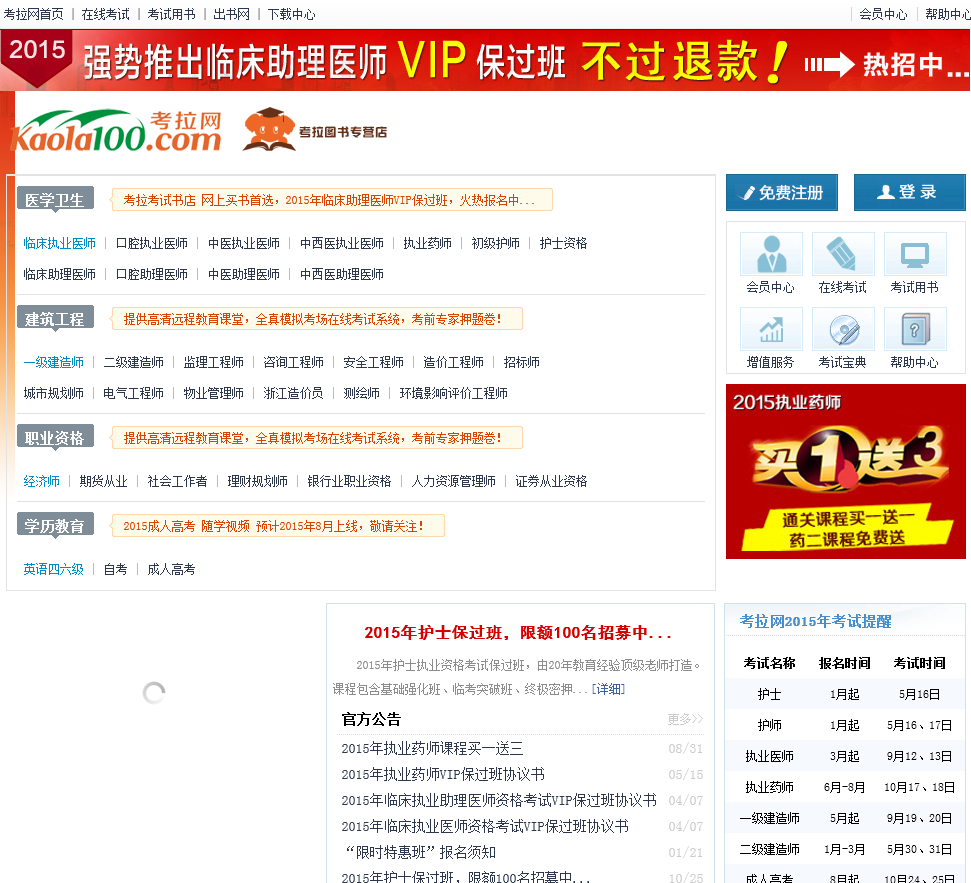Open the 初级护师 link
The height and width of the screenshot is (883, 971).
(495, 243)
